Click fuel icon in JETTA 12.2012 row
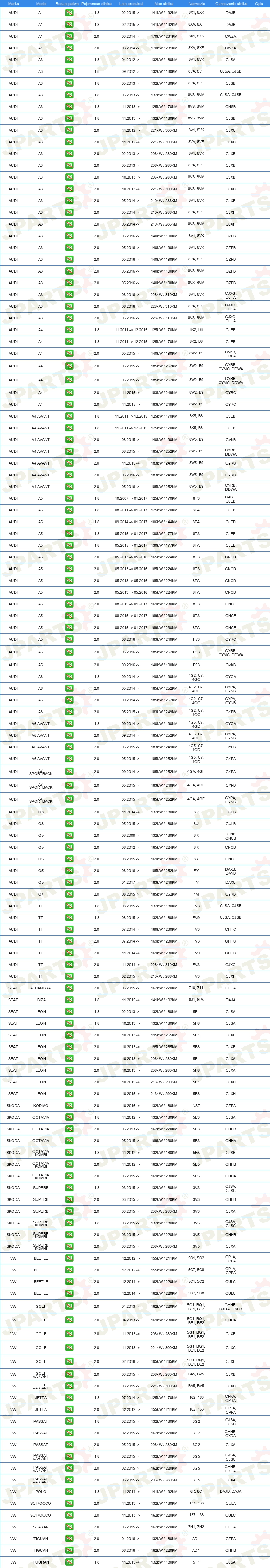Image resolution: width=270 pixels, height=1568 pixels. pos(69,1409)
